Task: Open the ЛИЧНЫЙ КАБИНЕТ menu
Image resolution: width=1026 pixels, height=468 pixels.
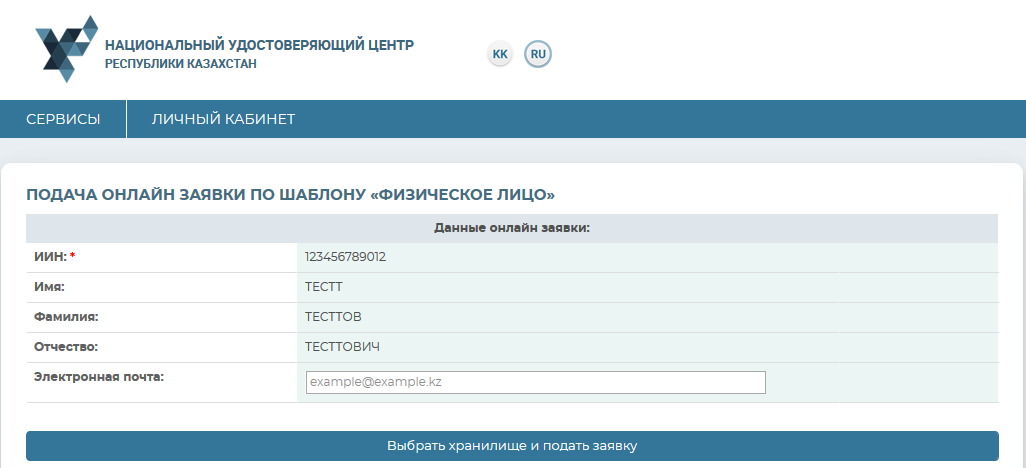Action: pos(223,119)
